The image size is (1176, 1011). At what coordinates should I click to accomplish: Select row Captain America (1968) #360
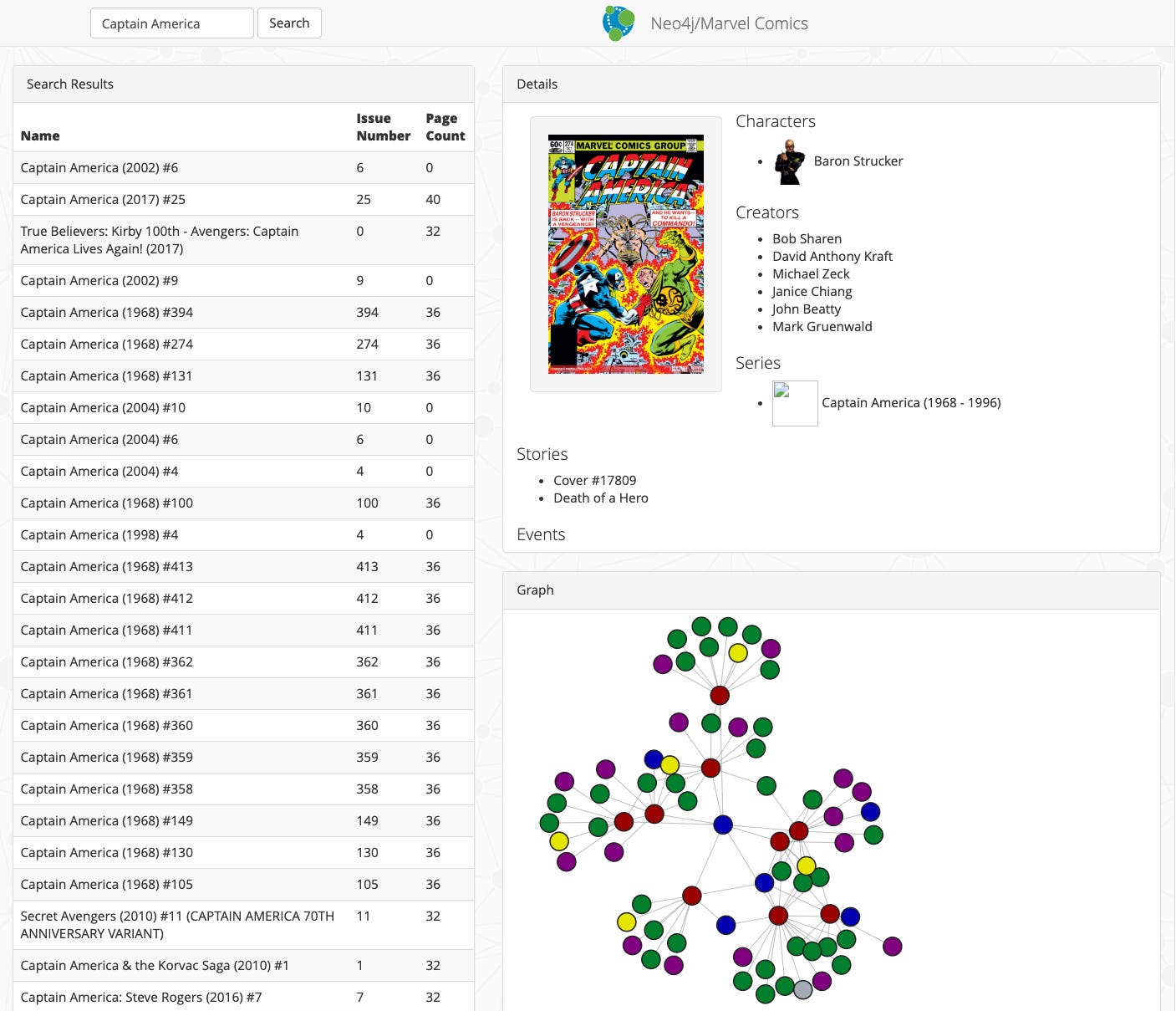243,726
